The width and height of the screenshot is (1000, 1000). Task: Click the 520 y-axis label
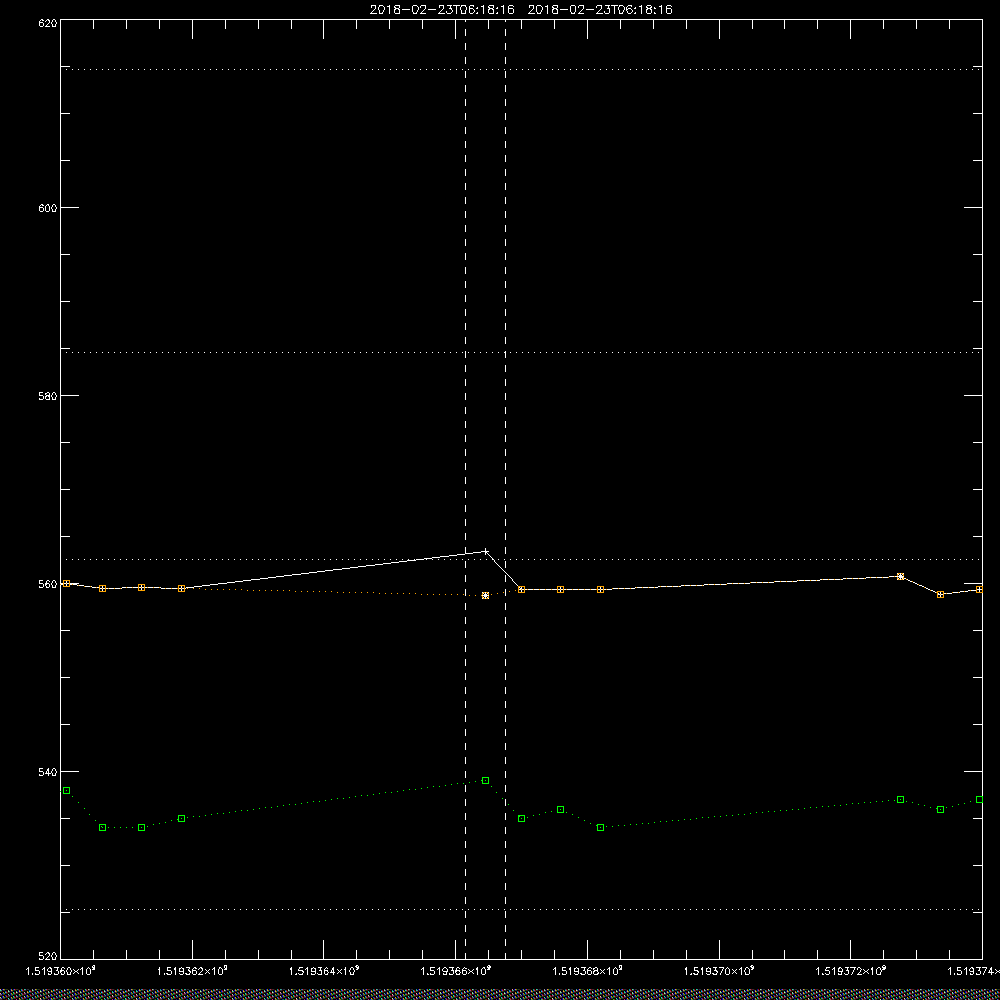tap(48, 957)
